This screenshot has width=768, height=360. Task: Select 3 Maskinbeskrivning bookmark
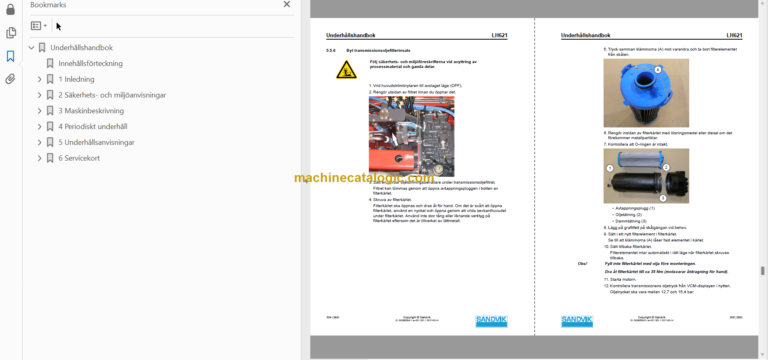(91, 111)
